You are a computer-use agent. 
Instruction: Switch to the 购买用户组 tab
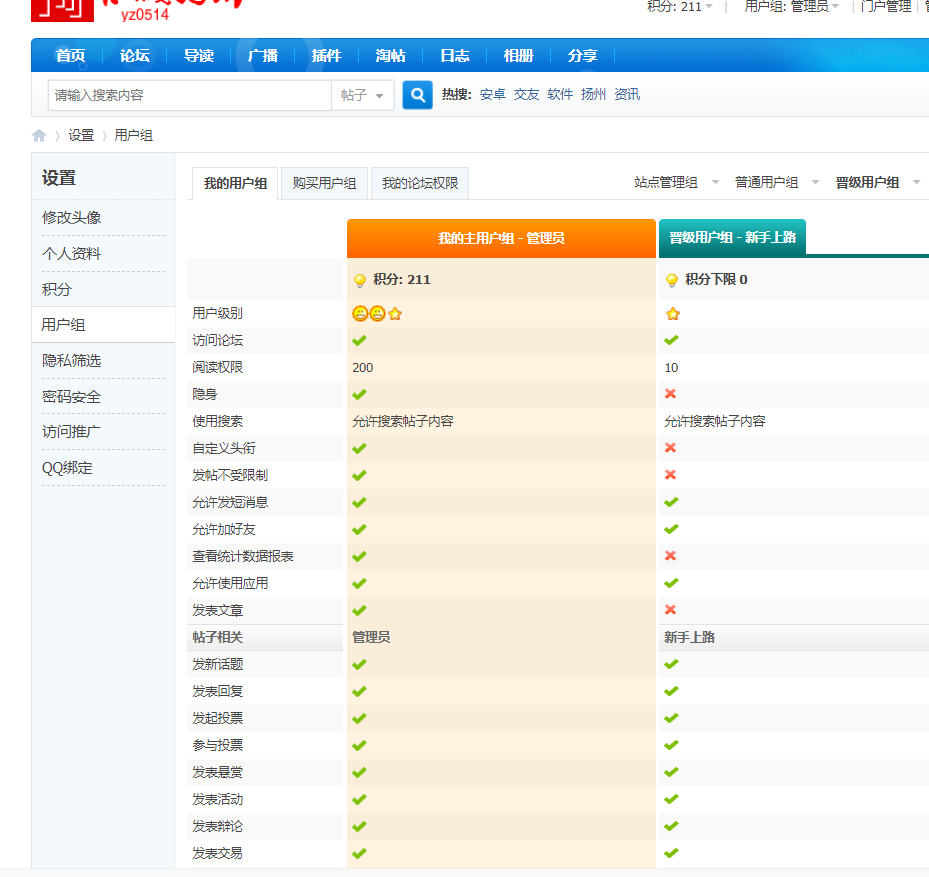point(325,184)
